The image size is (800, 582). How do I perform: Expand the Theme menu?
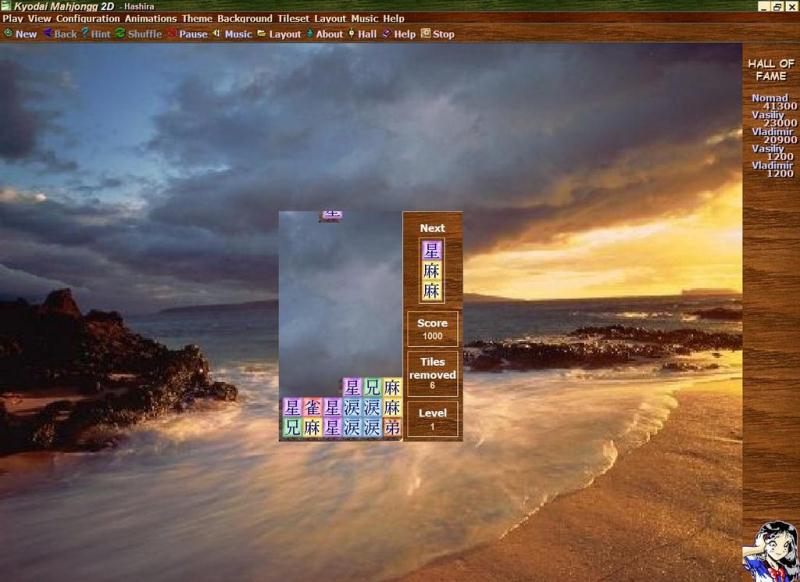[x=197, y=18]
